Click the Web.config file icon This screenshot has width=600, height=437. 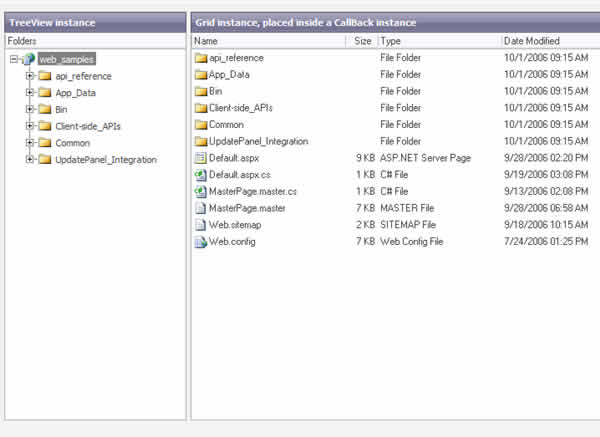(x=200, y=242)
